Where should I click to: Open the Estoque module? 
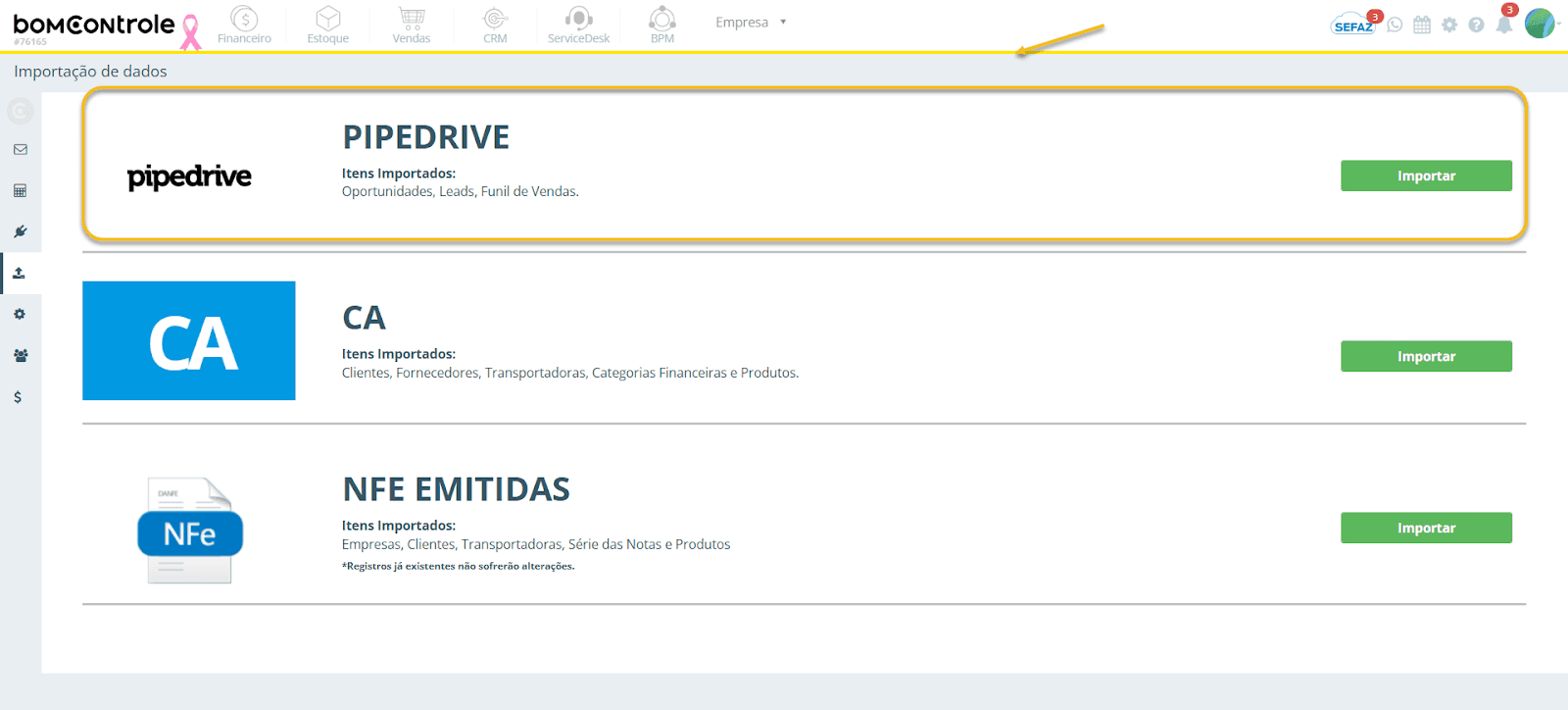[327, 25]
